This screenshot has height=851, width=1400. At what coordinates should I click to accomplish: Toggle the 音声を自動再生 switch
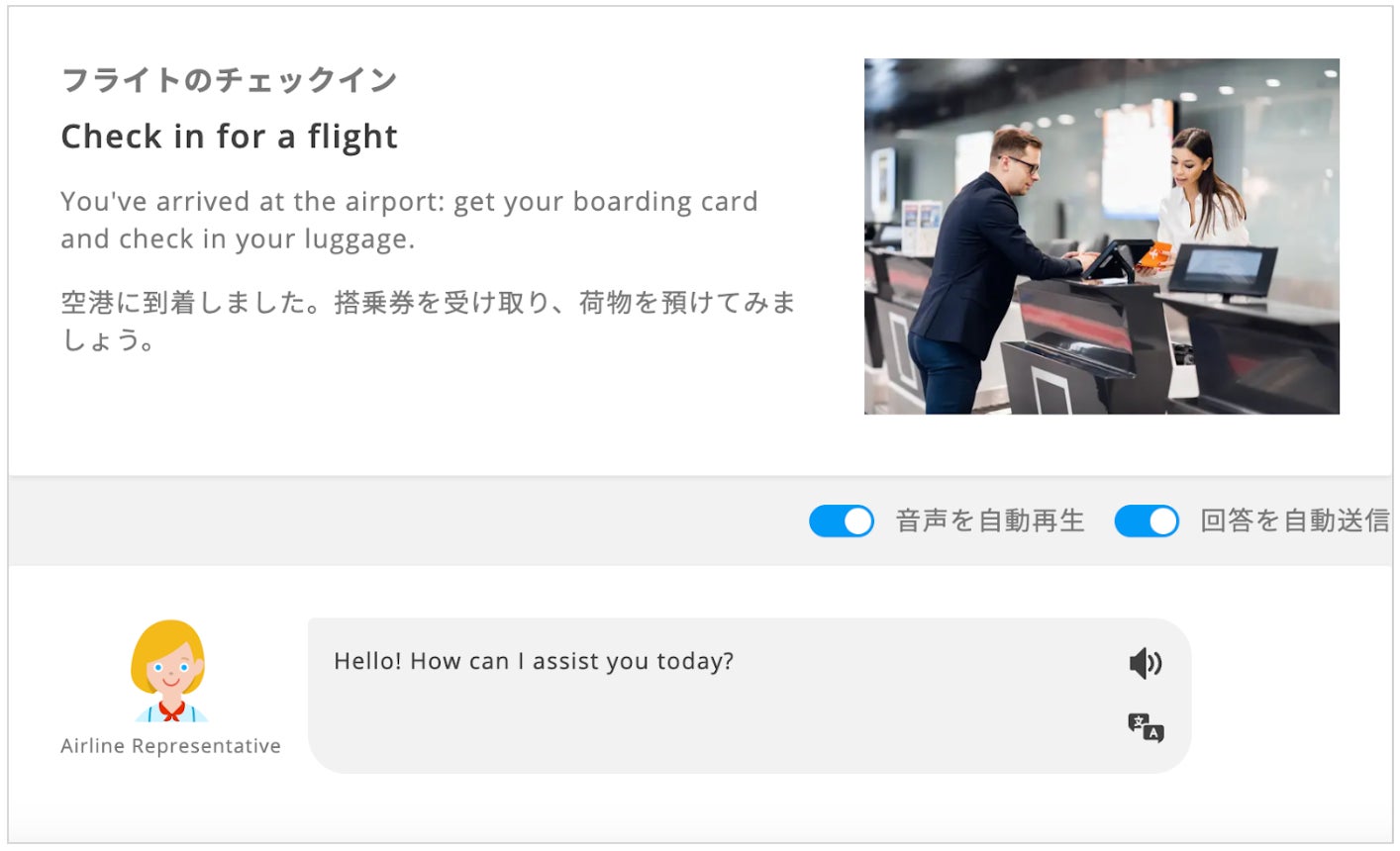(x=841, y=521)
